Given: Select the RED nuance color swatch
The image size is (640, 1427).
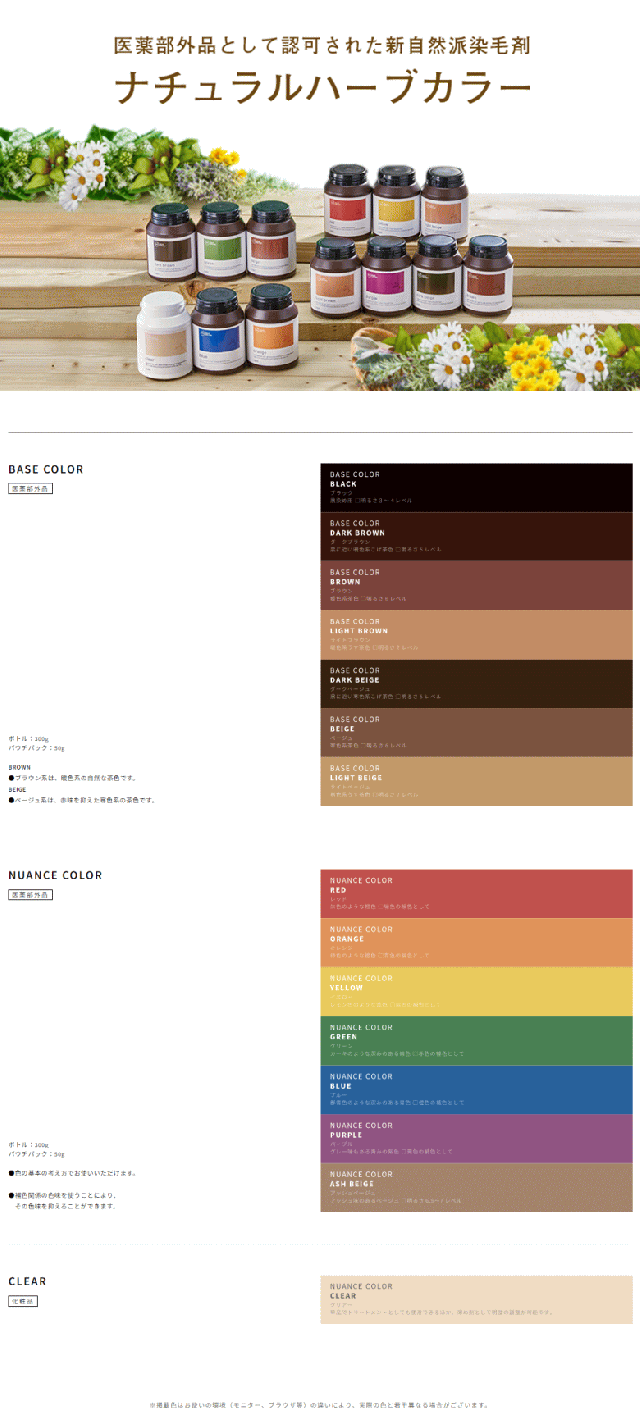Looking at the screenshot, I should [476, 893].
